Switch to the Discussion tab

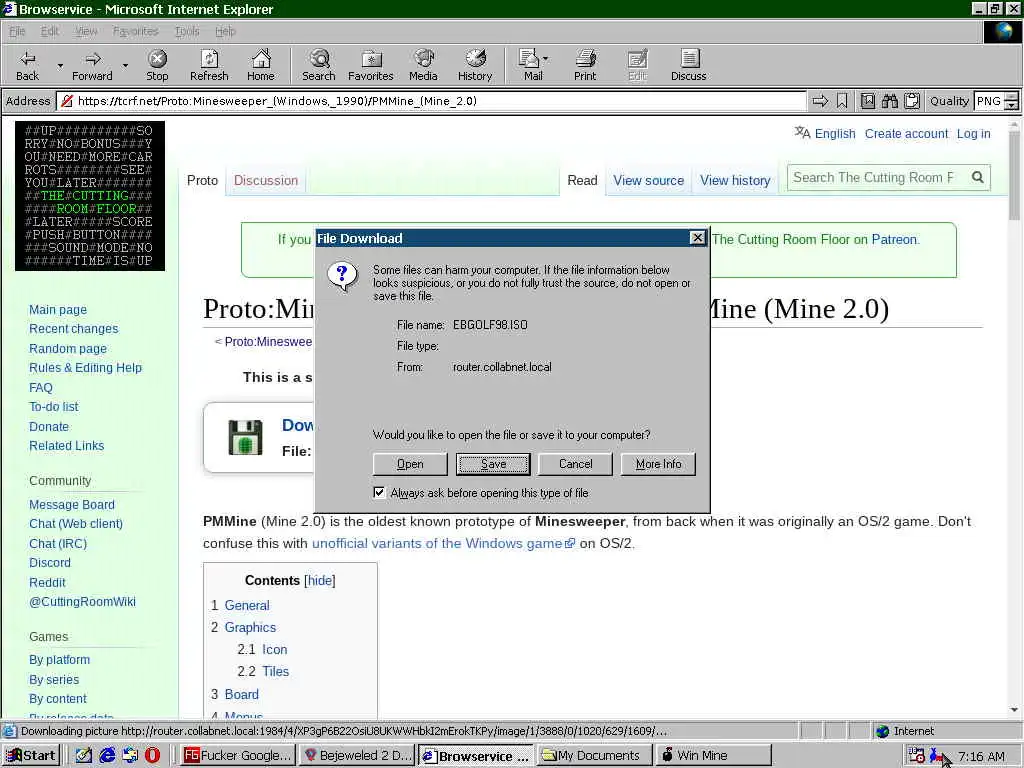tap(266, 180)
